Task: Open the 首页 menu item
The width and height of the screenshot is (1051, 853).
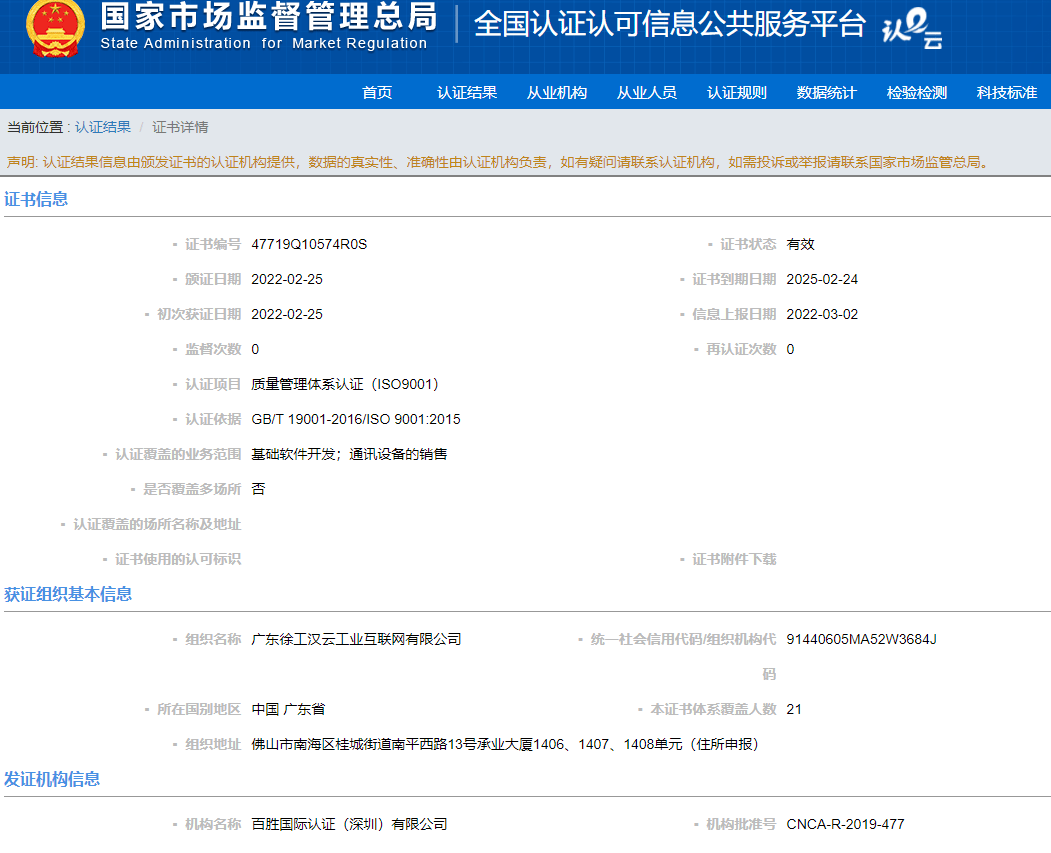Action: click(x=377, y=93)
